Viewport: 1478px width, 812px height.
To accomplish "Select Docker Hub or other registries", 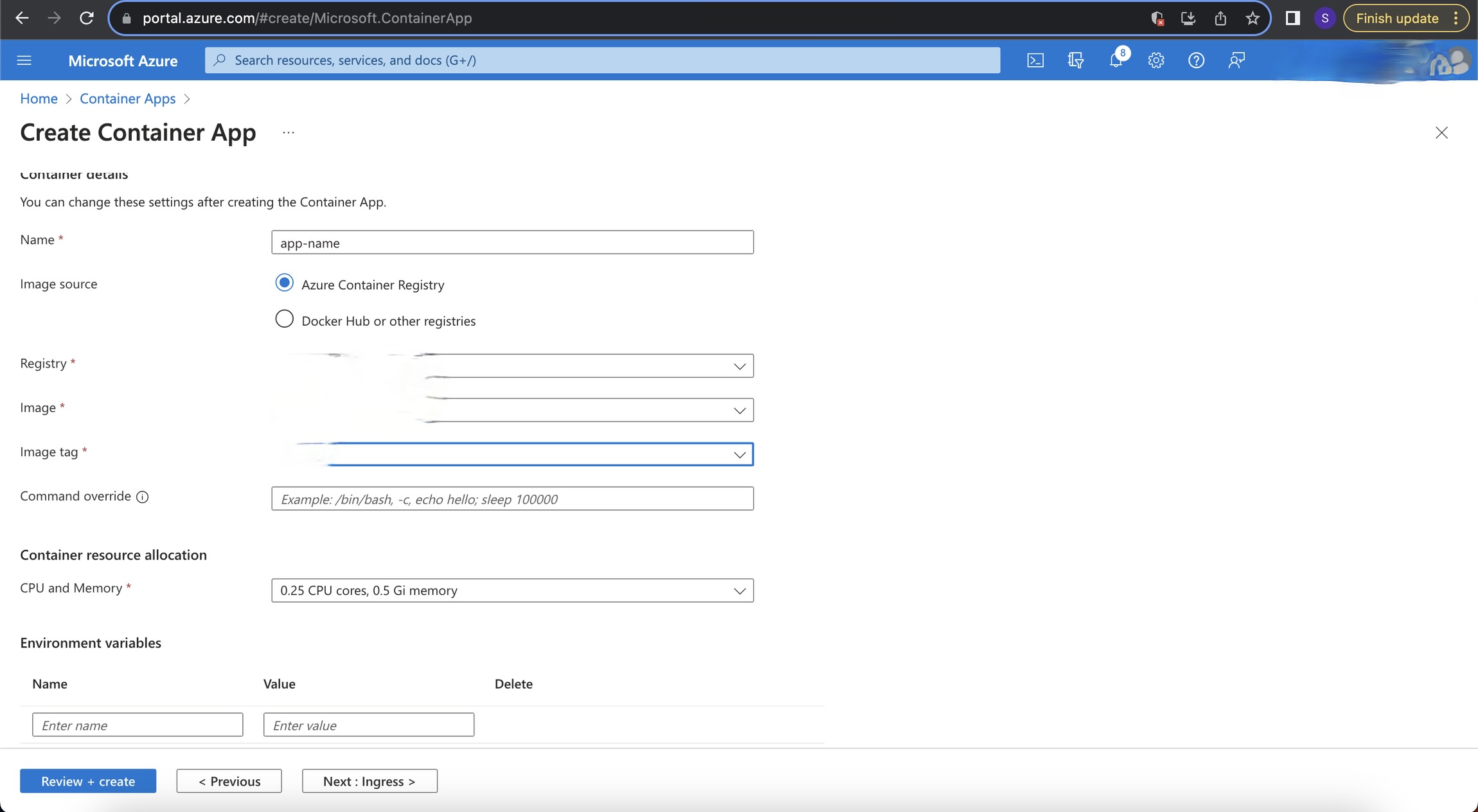I will 284,319.
